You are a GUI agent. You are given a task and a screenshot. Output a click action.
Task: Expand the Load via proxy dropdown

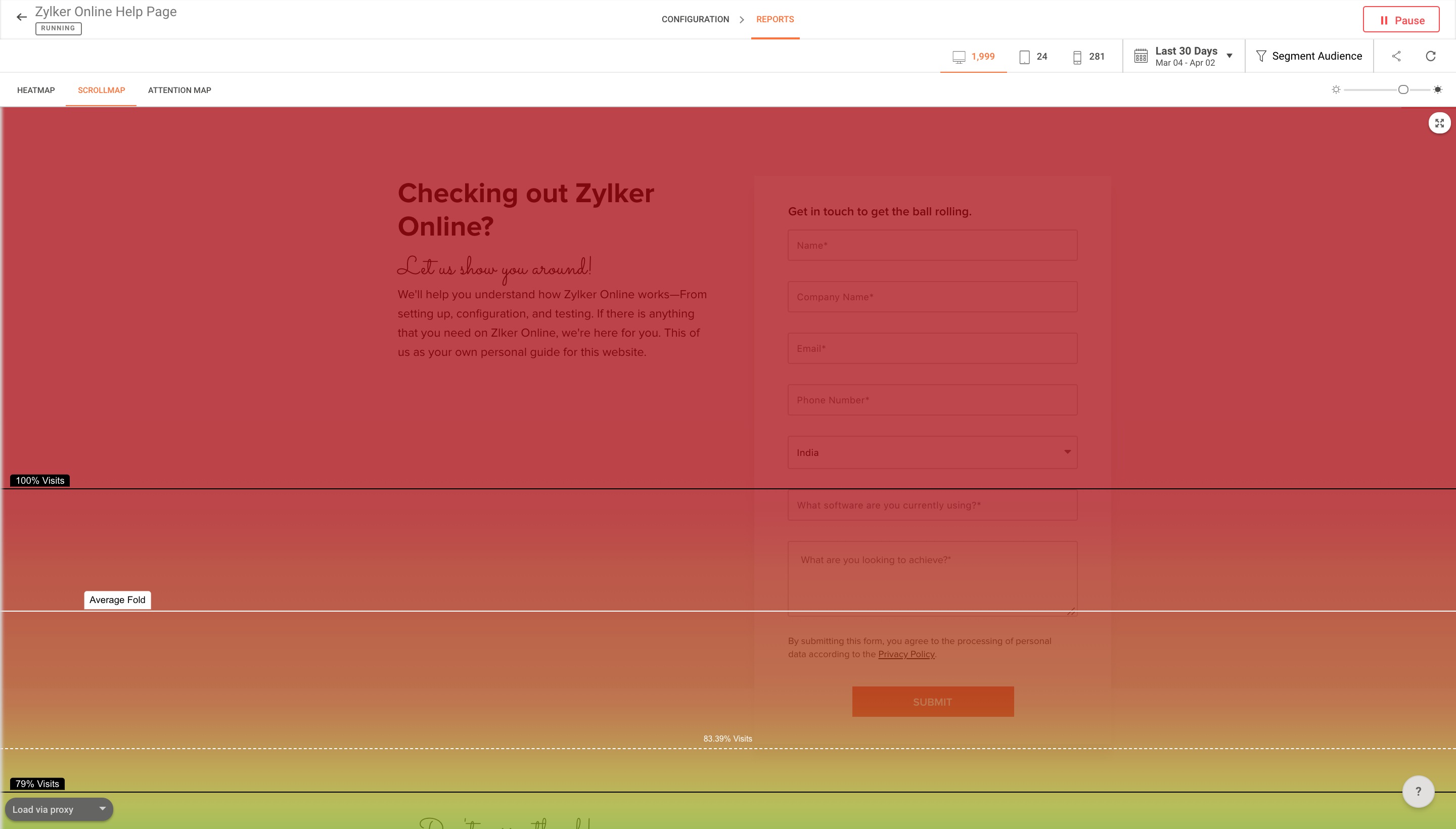pyautogui.click(x=101, y=809)
